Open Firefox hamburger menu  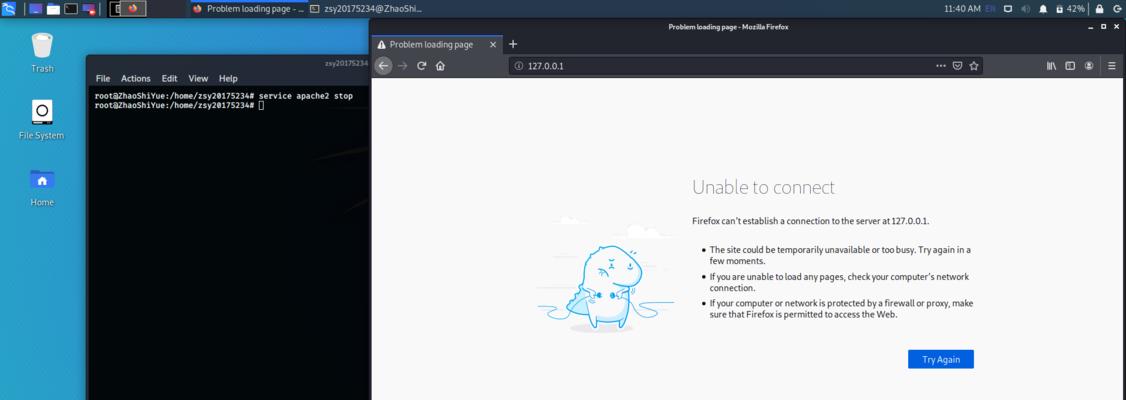click(1112, 66)
